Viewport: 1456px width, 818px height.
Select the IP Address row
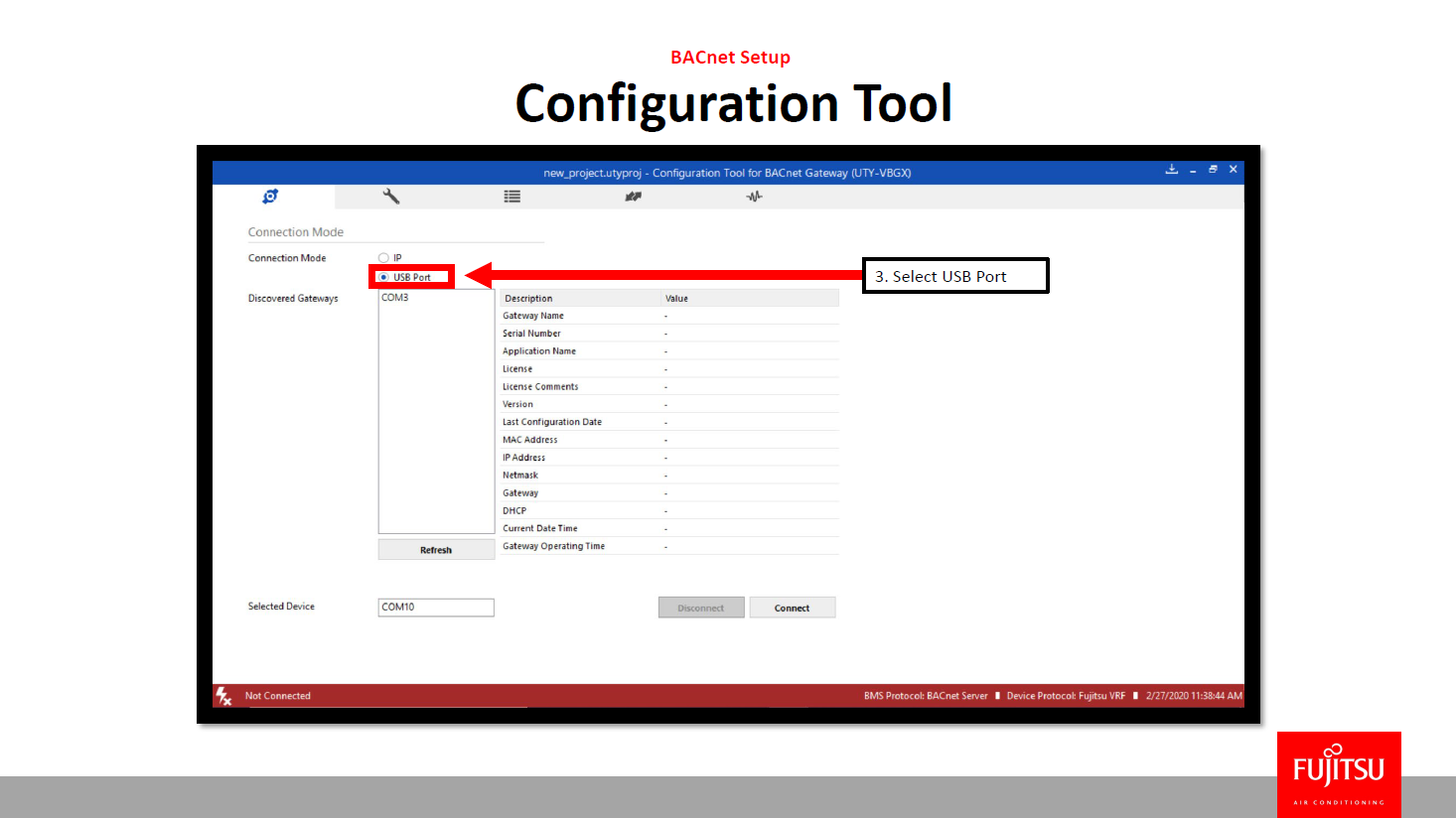[669, 458]
